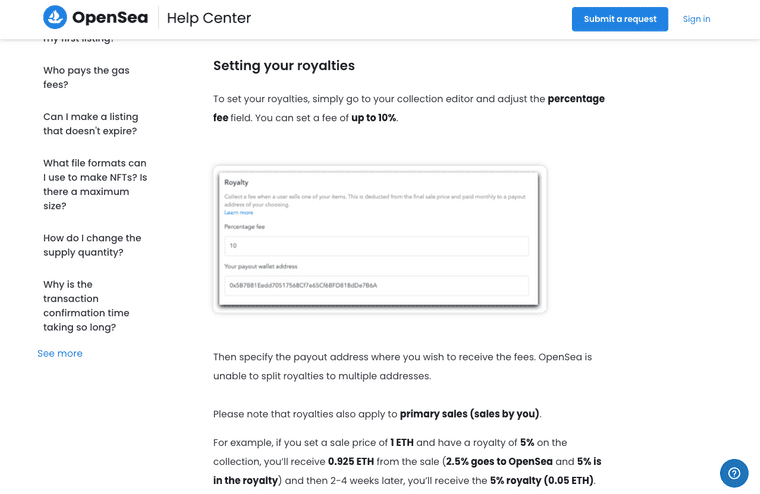Click the 'Setting your royalties' heading
The image size is (760, 494).
click(284, 65)
